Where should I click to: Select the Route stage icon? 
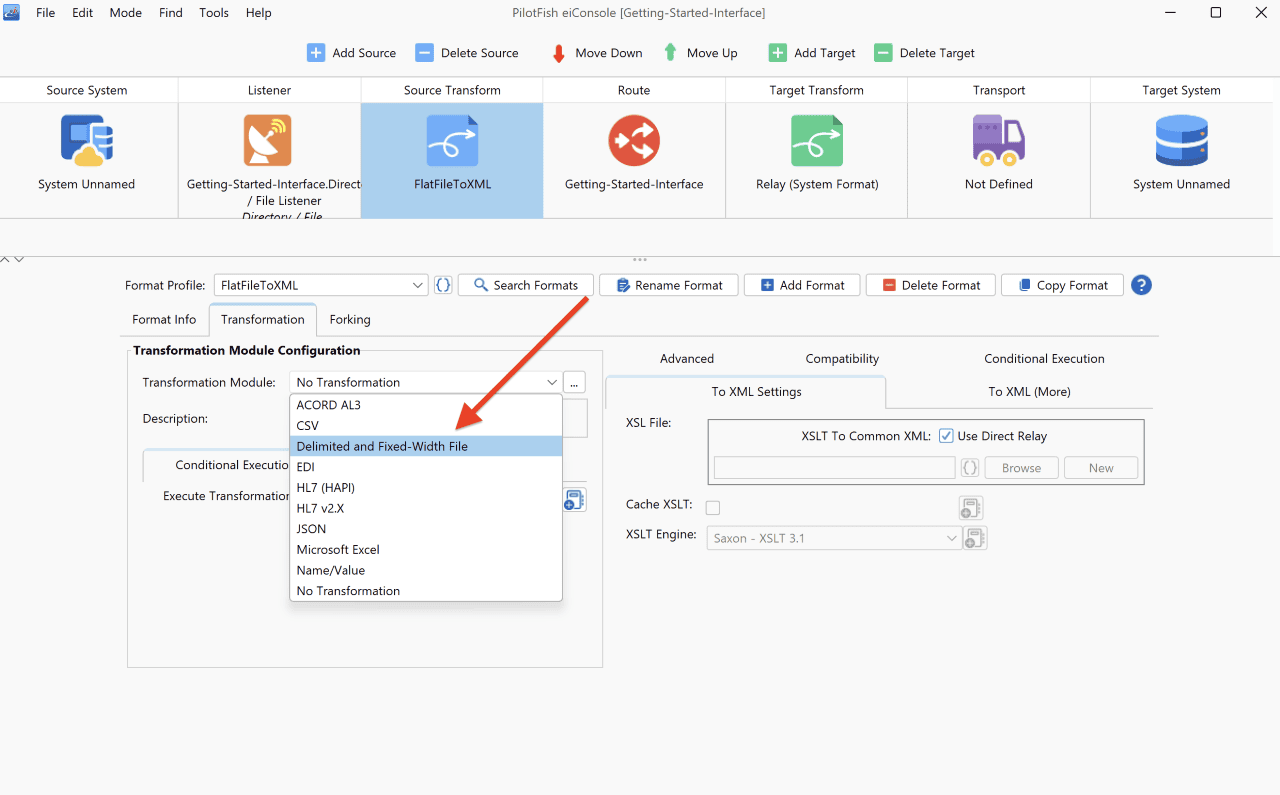click(634, 140)
